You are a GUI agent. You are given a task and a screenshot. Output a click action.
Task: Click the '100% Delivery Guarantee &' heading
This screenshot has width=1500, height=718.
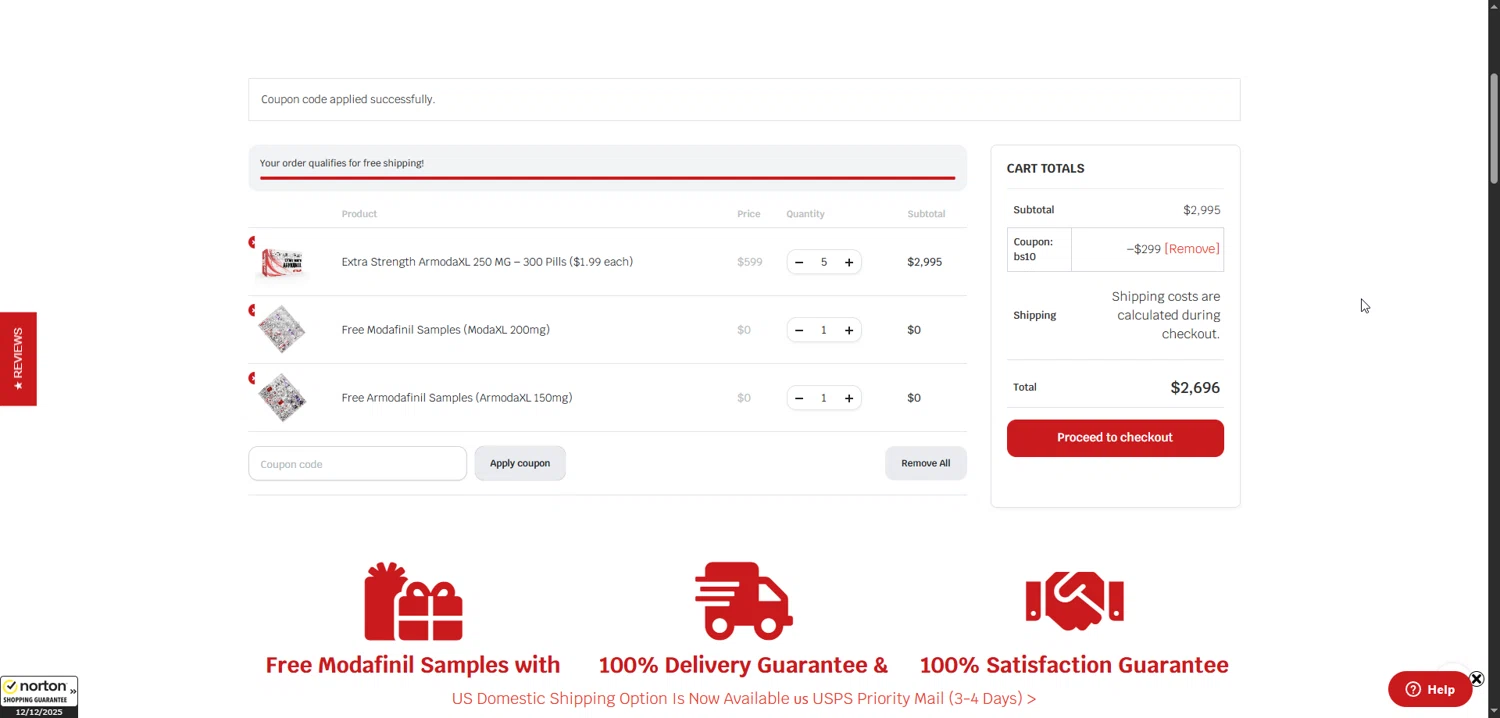743,665
